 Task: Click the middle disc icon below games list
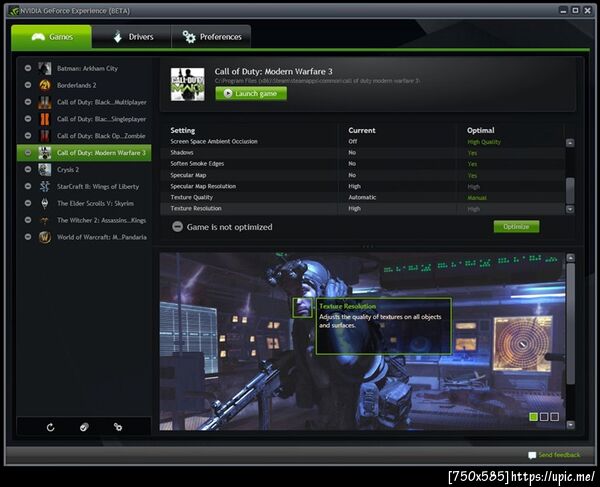point(84,427)
